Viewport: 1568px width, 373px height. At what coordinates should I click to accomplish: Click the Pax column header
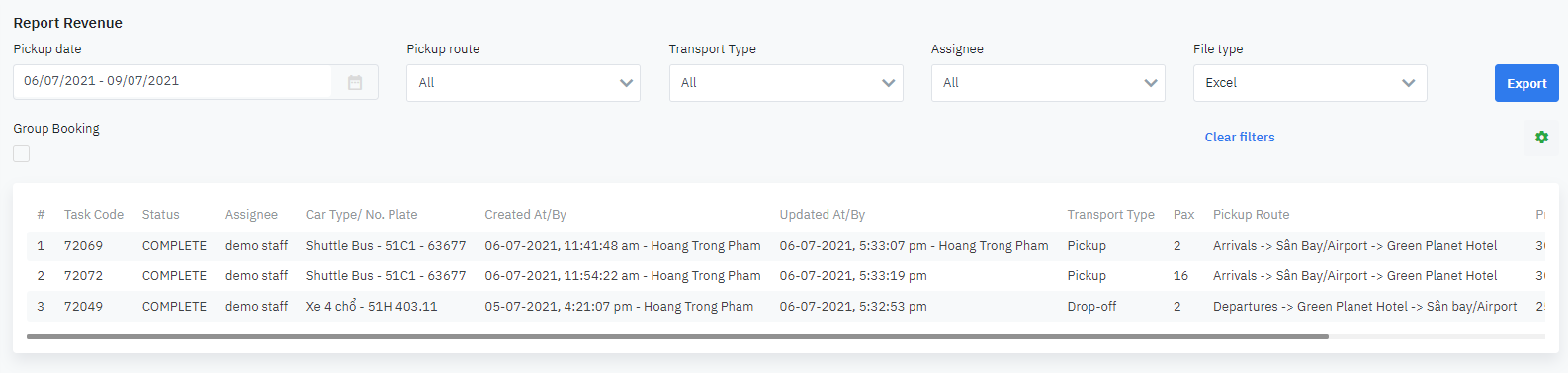1183,214
